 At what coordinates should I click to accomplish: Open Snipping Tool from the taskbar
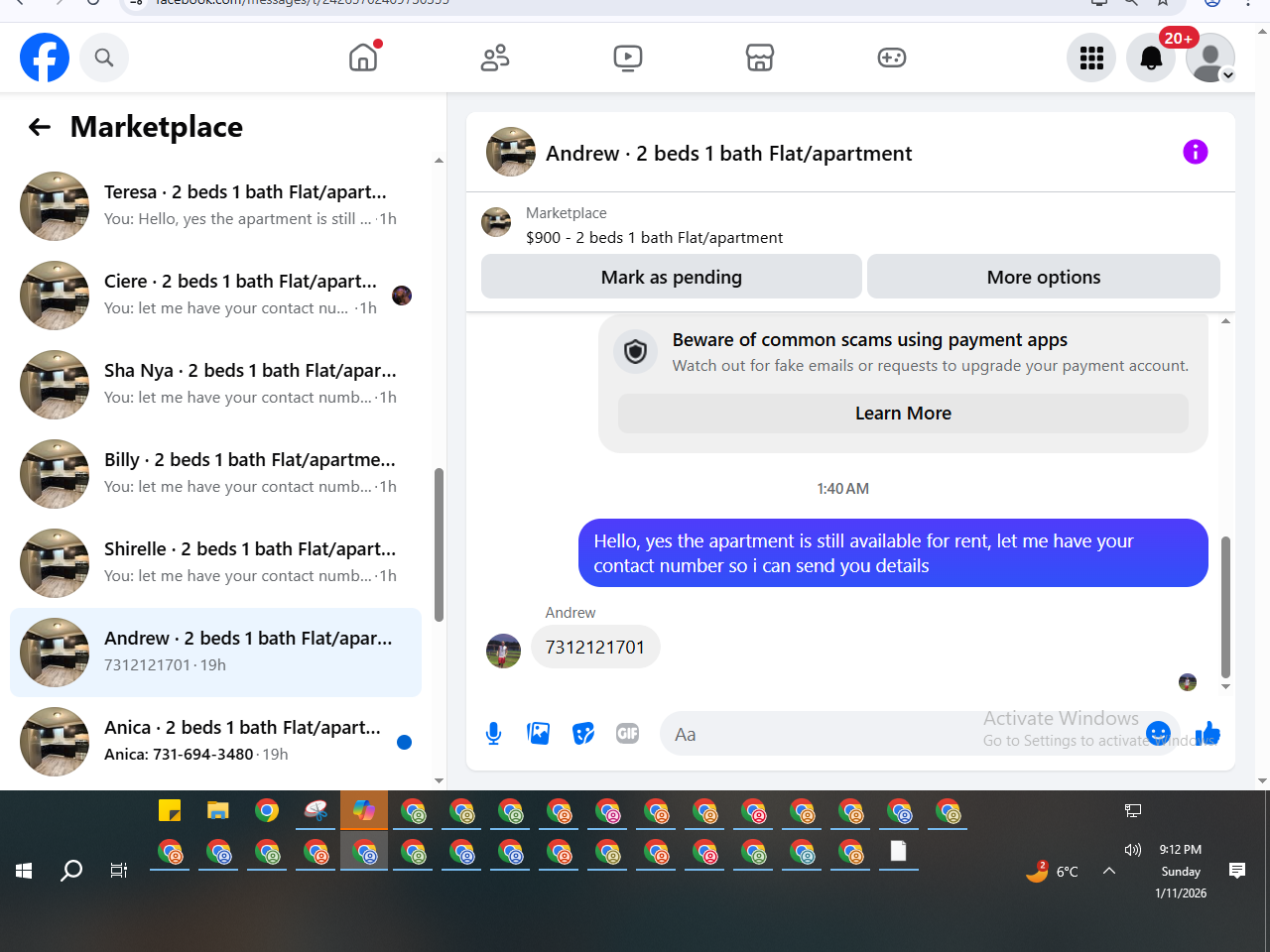point(316,810)
